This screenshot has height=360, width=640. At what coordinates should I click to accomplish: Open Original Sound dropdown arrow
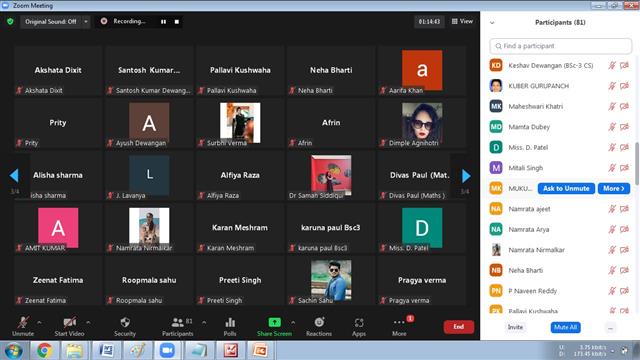click(86, 22)
